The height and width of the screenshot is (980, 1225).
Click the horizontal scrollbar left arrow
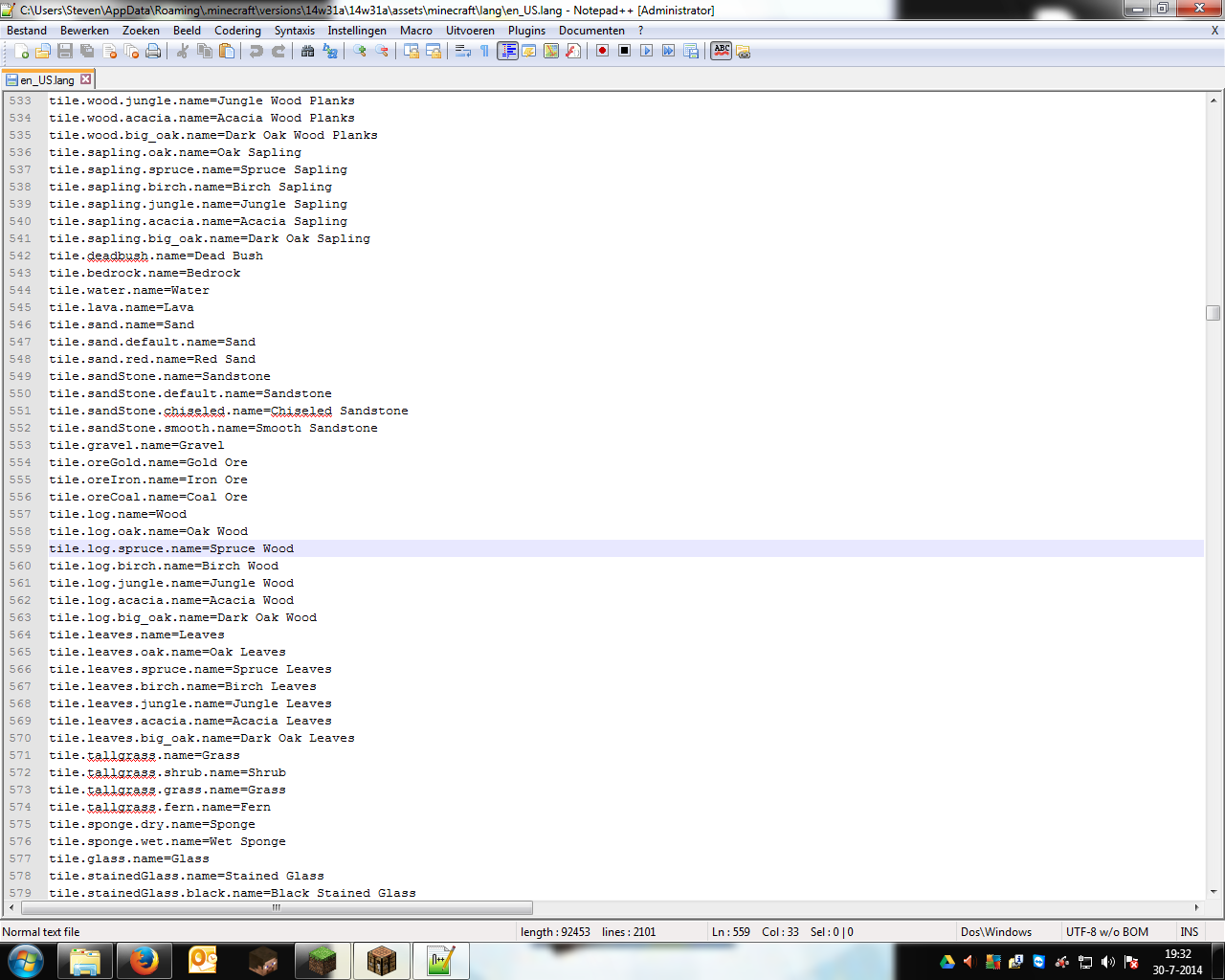(11, 907)
